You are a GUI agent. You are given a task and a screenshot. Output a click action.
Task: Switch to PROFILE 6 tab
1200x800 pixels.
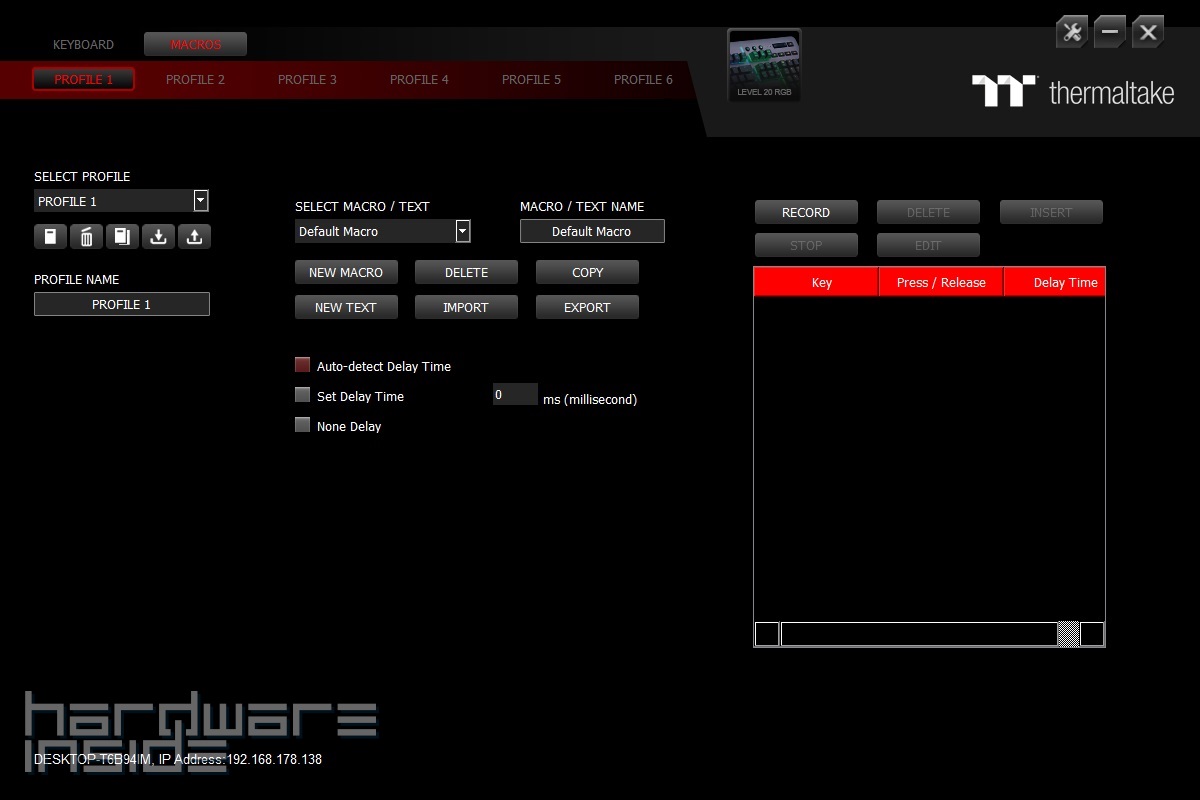(x=644, y=79)
